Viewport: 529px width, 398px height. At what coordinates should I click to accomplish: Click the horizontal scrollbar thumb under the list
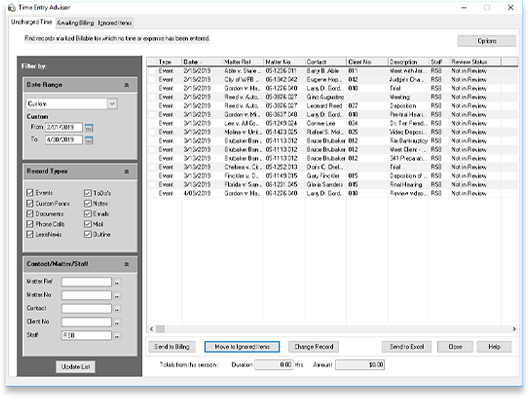(x=161, y=329)
